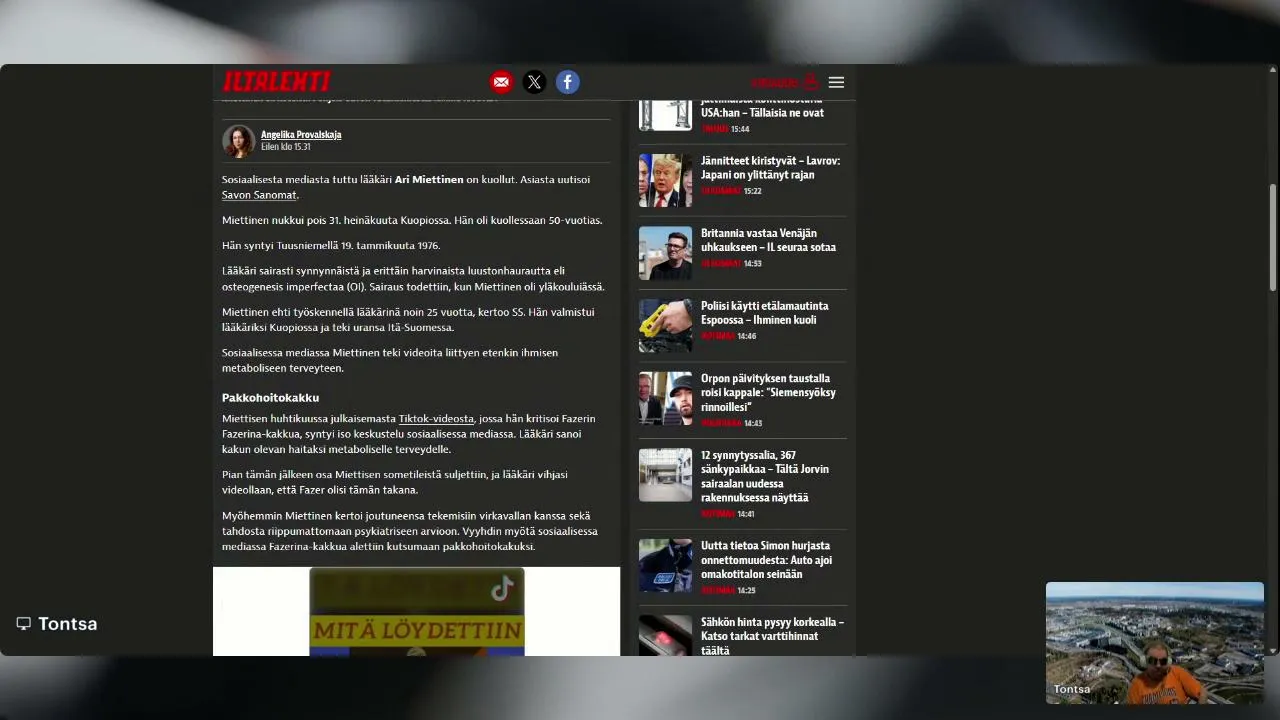Click the timestamp 'Eilen klo 15:31'
The width and height of the screenshot is (1280, 720).
286,147
